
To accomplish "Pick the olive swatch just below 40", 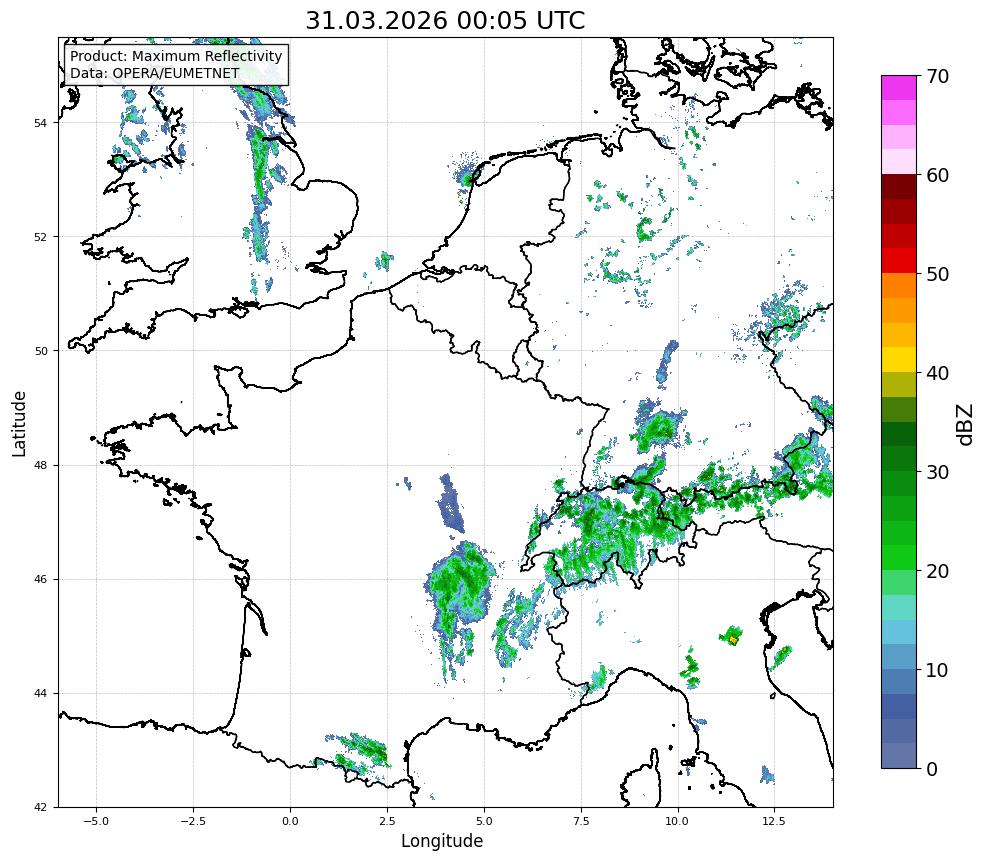I will coord(899,384).
